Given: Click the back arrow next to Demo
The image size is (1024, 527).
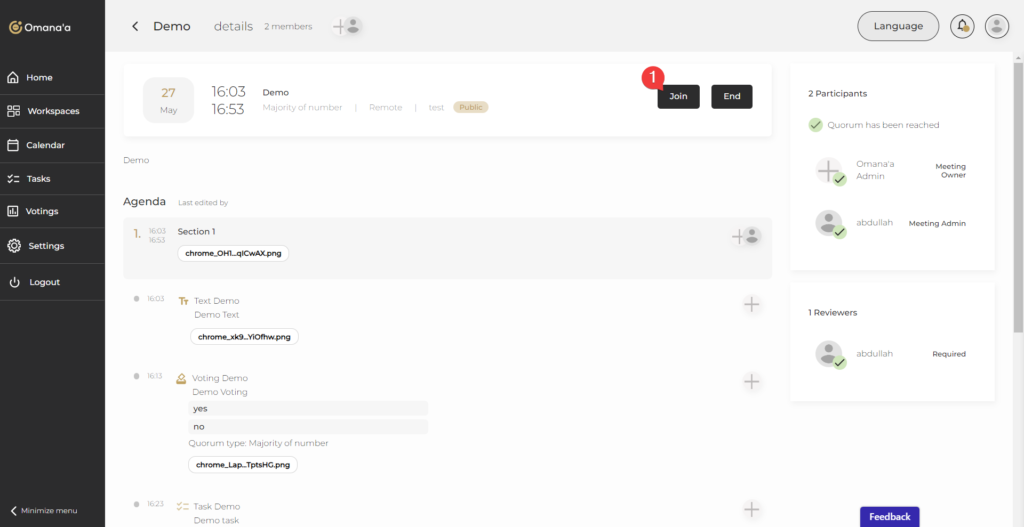Looking at the screenshot, I should click(135, 26).
